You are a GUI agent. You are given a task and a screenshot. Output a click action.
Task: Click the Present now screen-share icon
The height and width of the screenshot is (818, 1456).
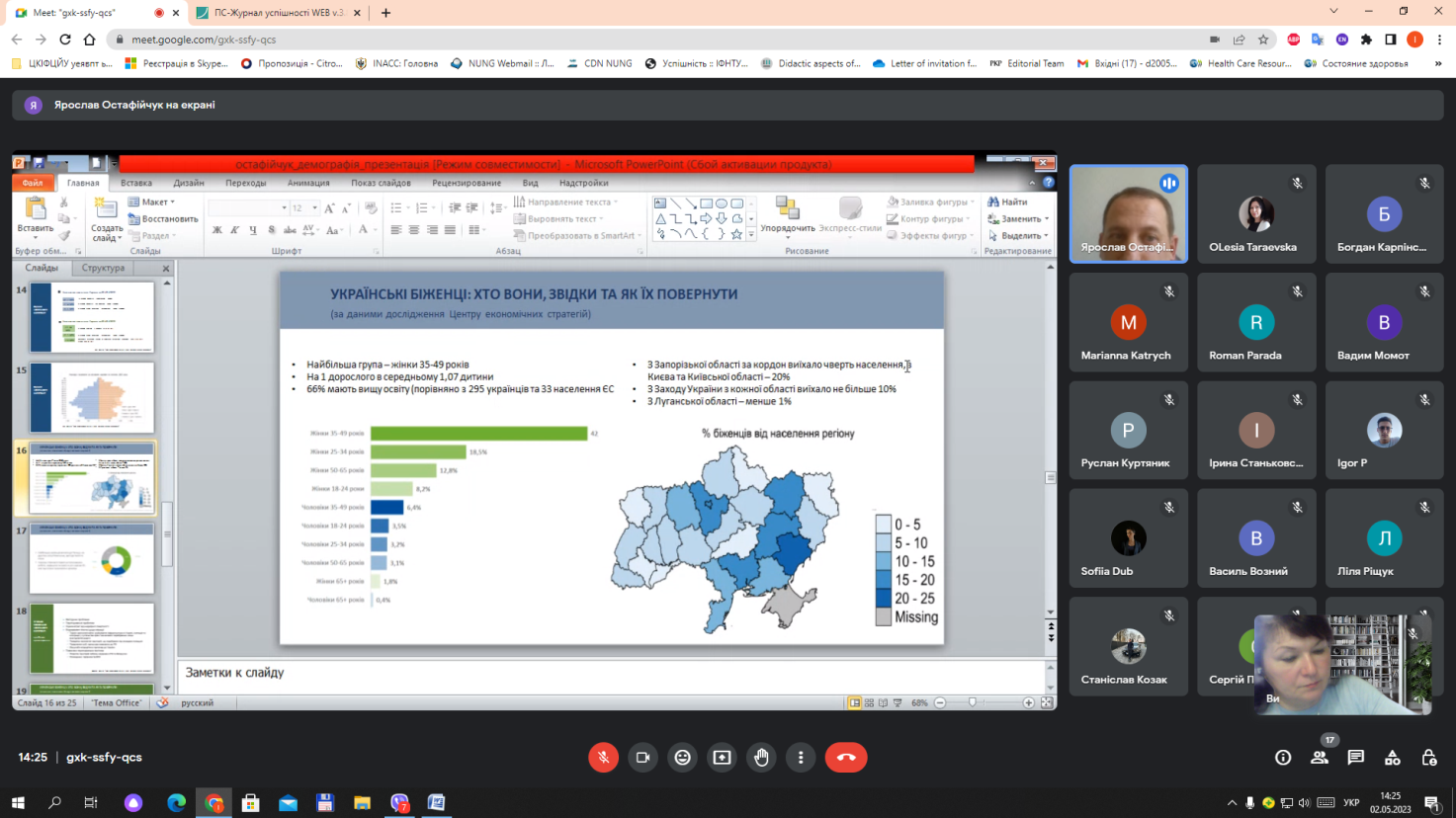(722, 758)
